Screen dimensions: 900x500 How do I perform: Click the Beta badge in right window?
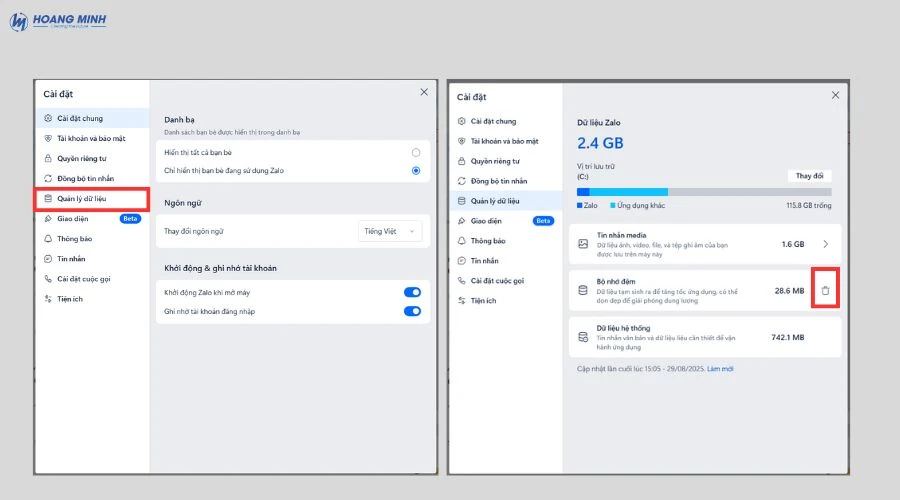(543, 221)
